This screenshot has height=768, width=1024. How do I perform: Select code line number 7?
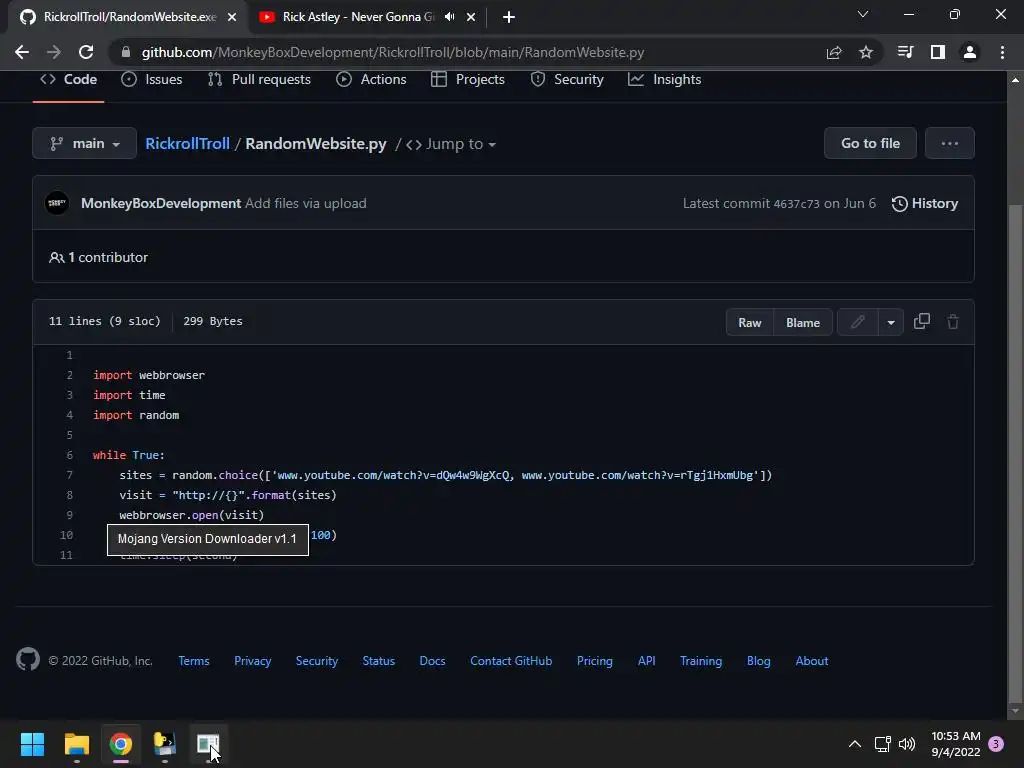coord(69,475)
